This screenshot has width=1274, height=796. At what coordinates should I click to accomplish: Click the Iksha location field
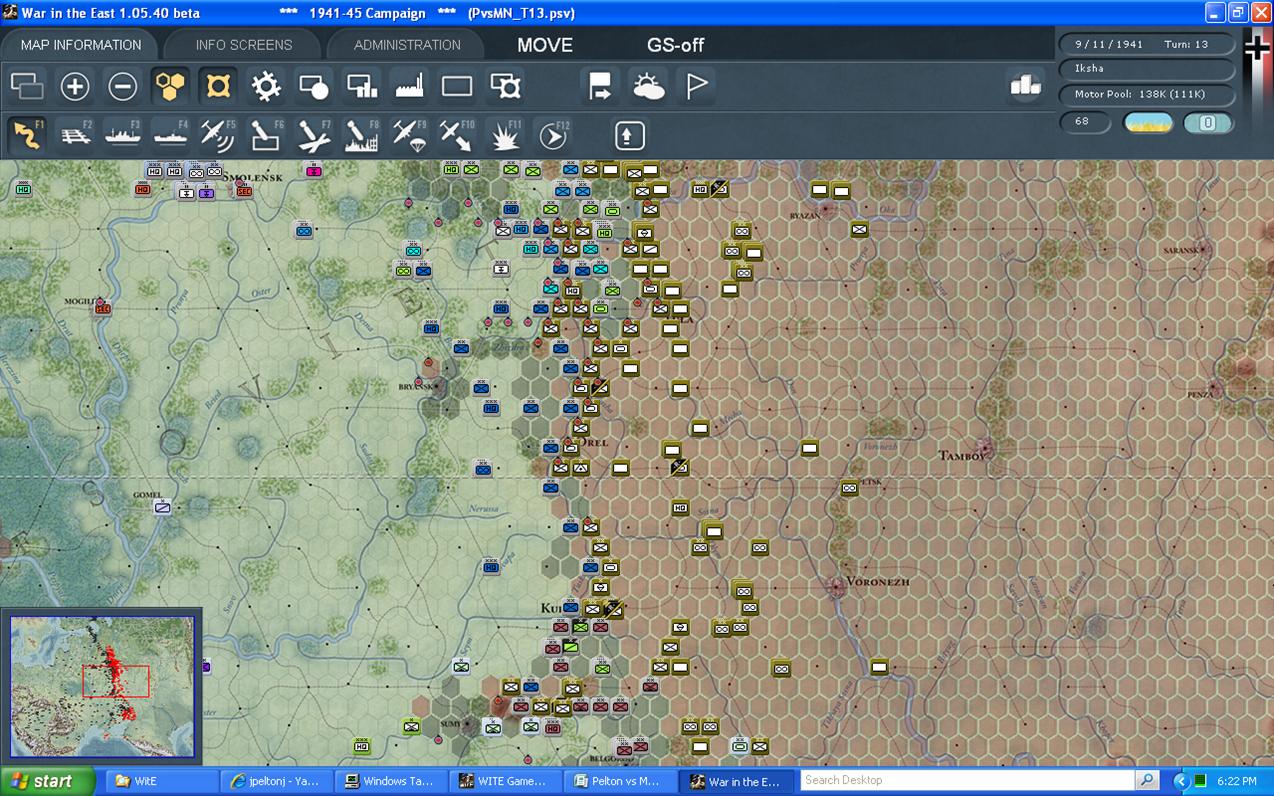1147,69
